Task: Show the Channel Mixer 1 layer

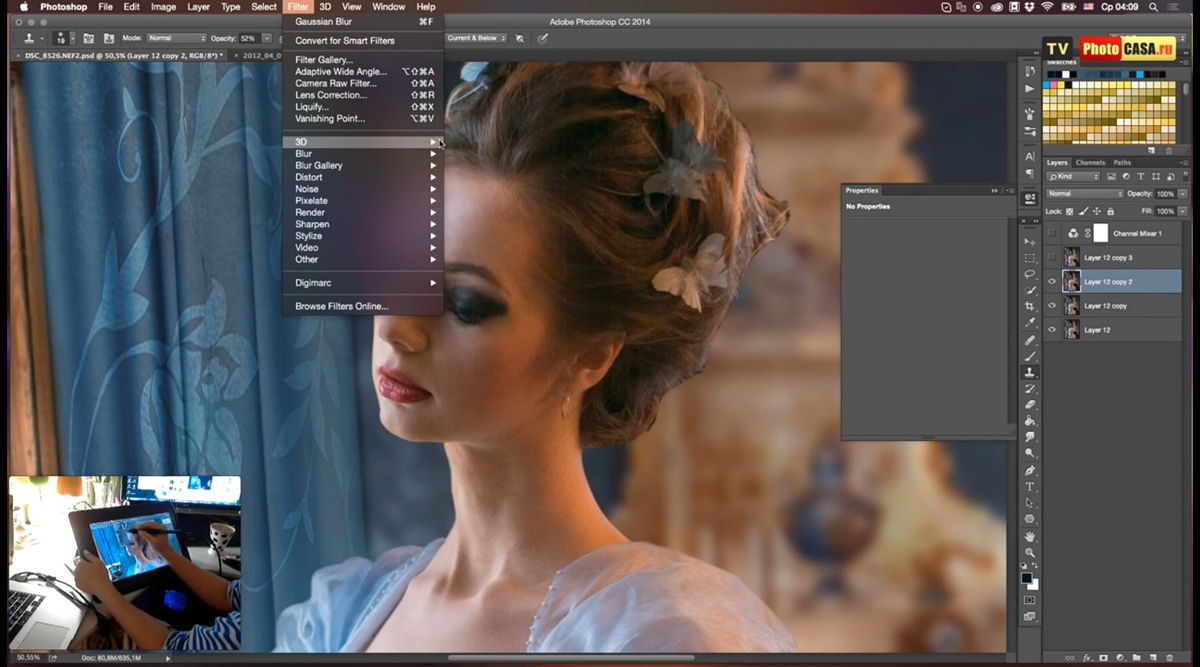Action: tap(1052, 233)
